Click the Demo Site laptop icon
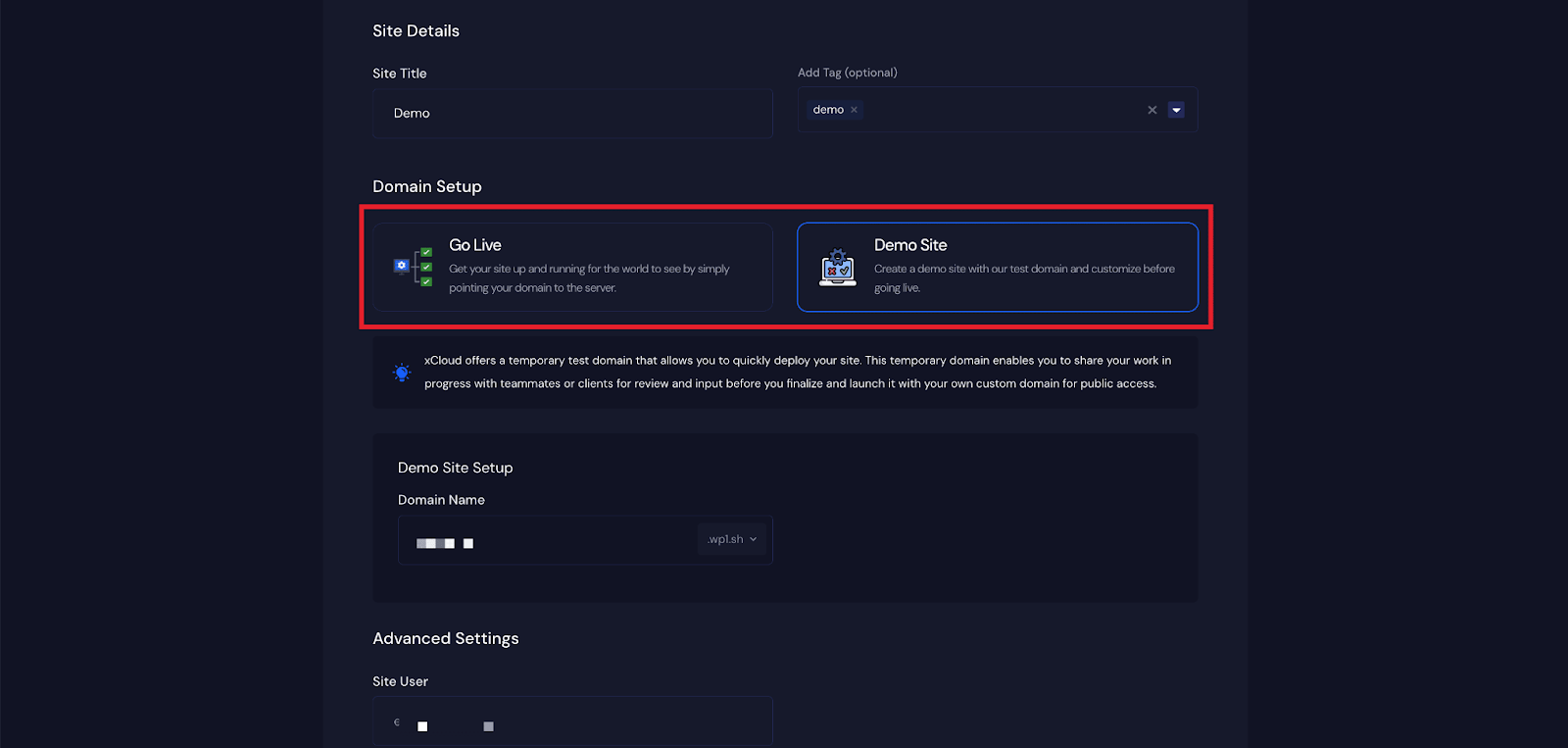This screenshot has height=748, width=1568. [x=838, y=267]
